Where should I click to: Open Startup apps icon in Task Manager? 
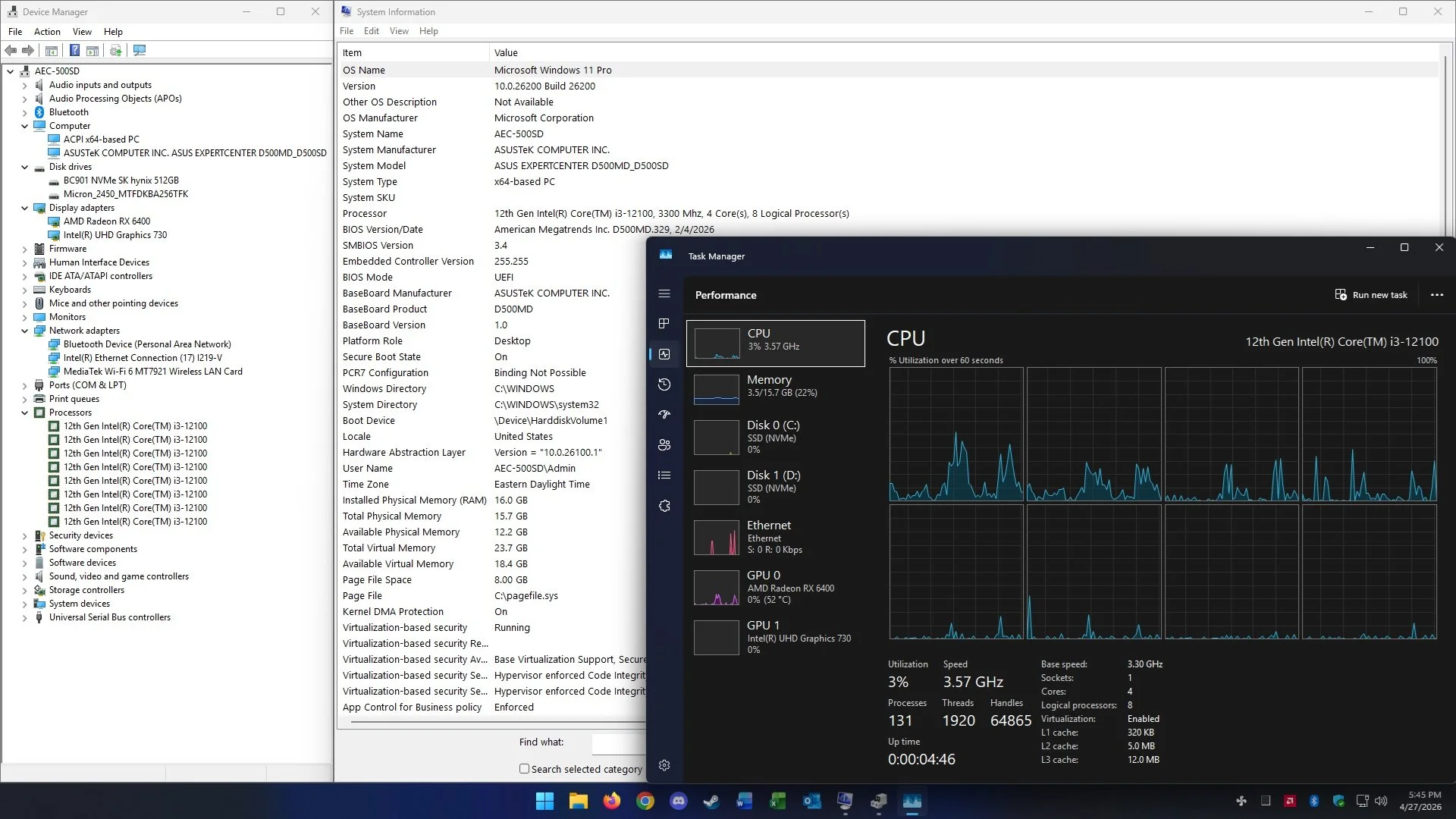tap(664, 415)
